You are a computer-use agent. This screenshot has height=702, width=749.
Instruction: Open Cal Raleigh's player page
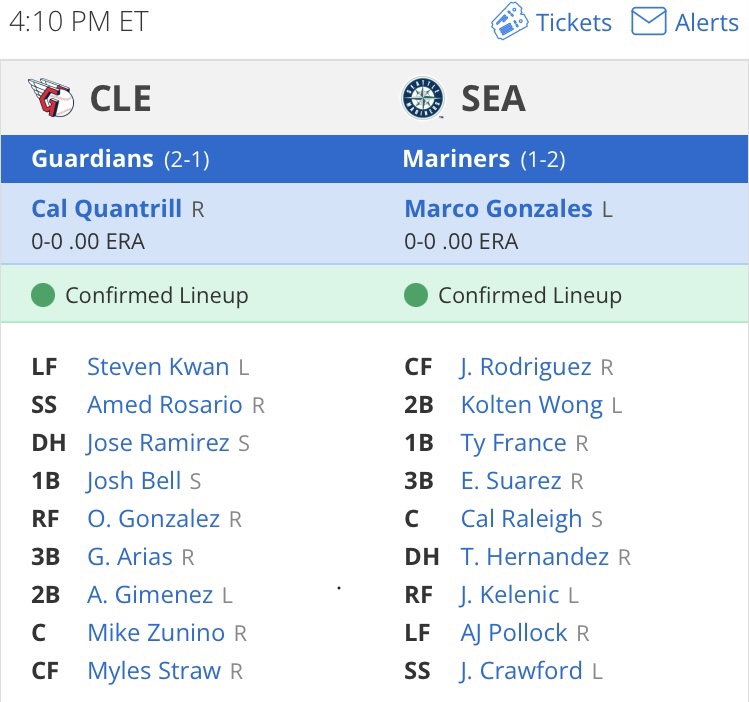521,519
